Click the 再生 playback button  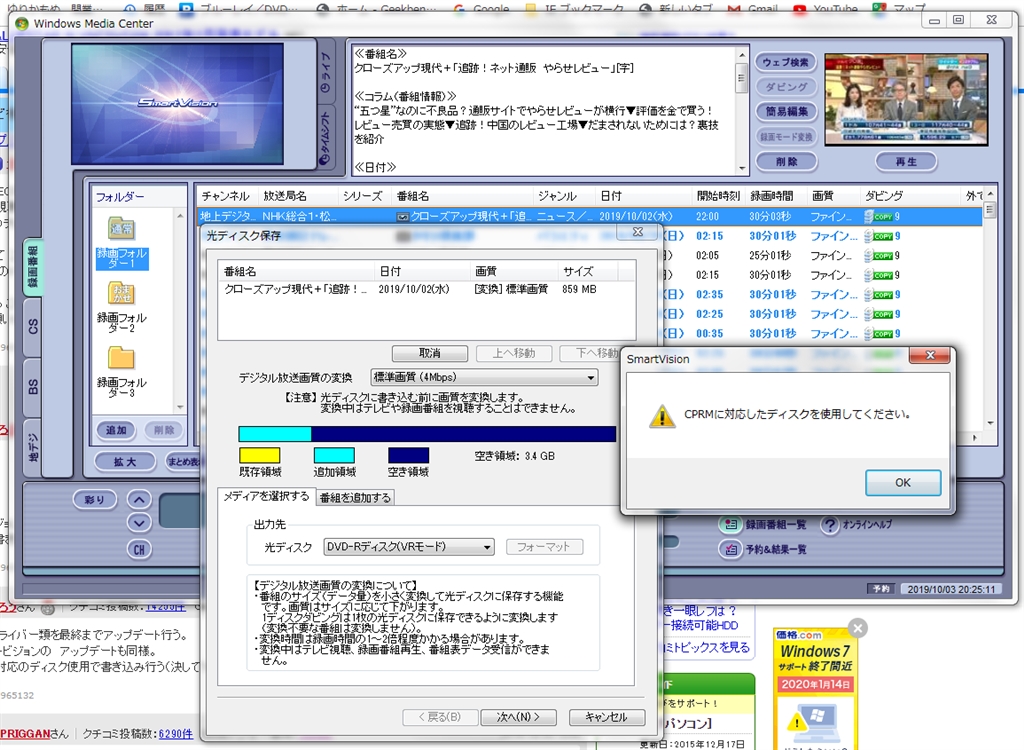pyautogui.click(x=906, y=161)
